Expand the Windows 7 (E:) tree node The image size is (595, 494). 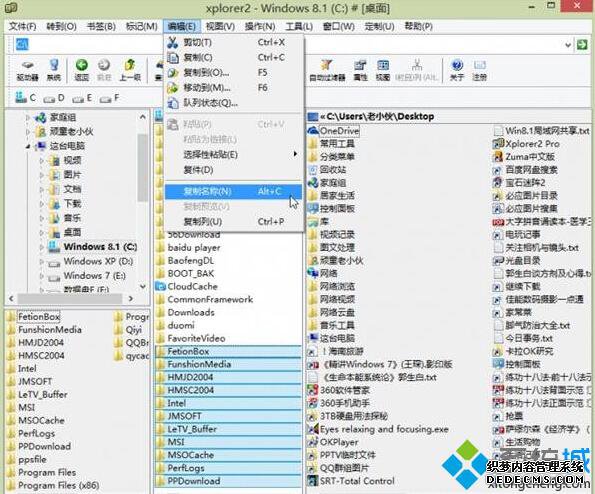41,276
